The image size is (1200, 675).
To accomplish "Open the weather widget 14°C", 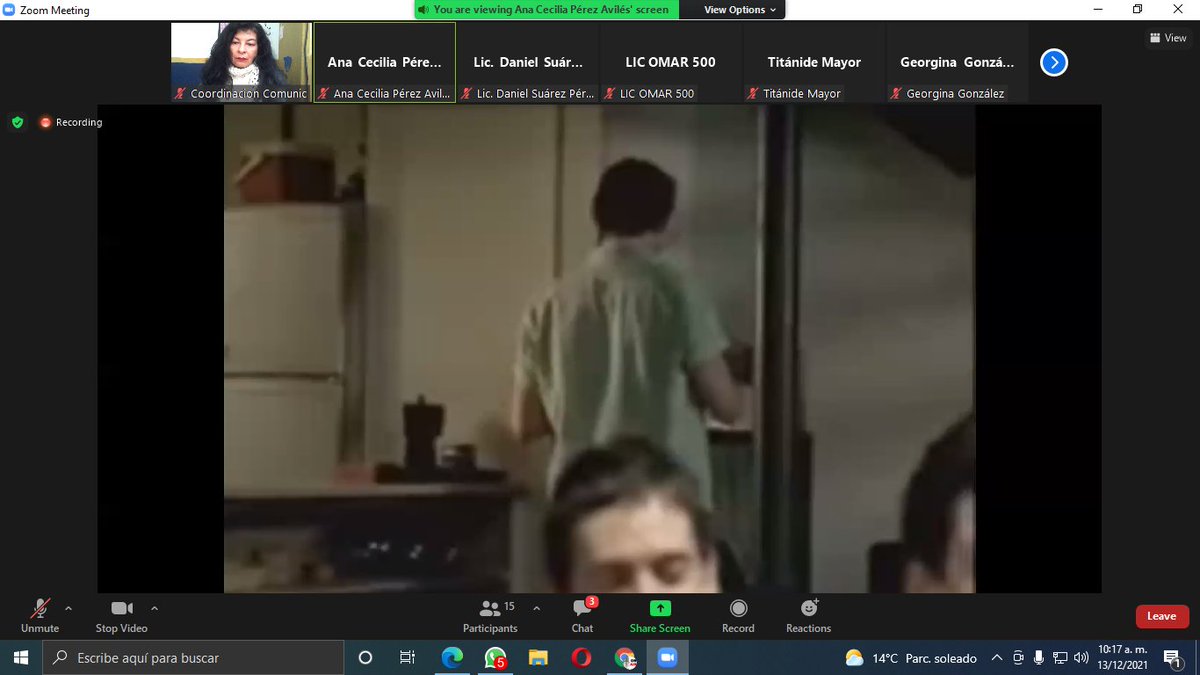I will pos(910,658).
